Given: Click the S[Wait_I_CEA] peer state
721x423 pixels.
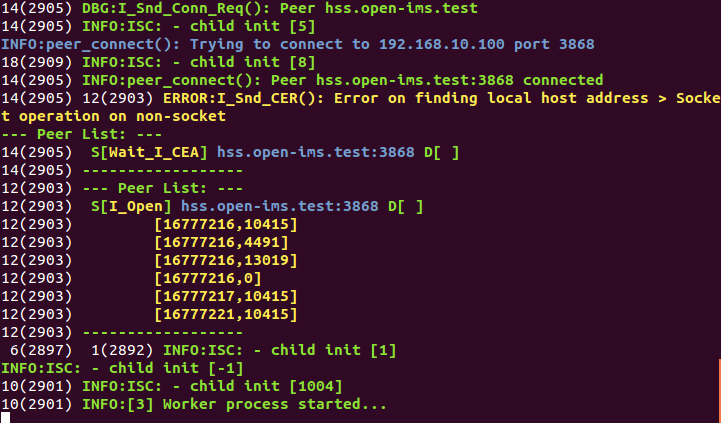Looking at the screenshot, I should [x=149, y=152].
